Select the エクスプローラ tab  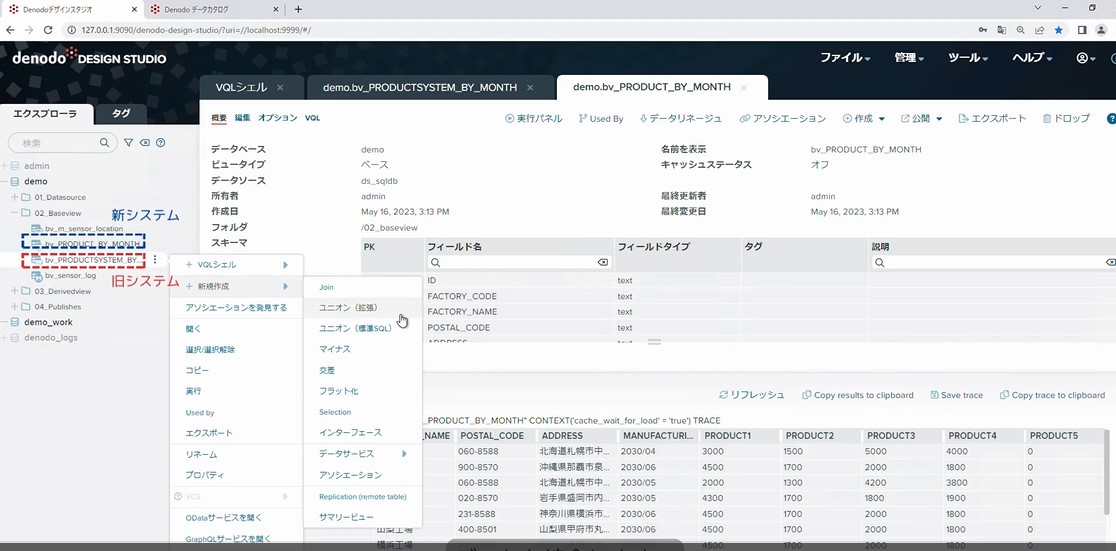pos(45,114)
